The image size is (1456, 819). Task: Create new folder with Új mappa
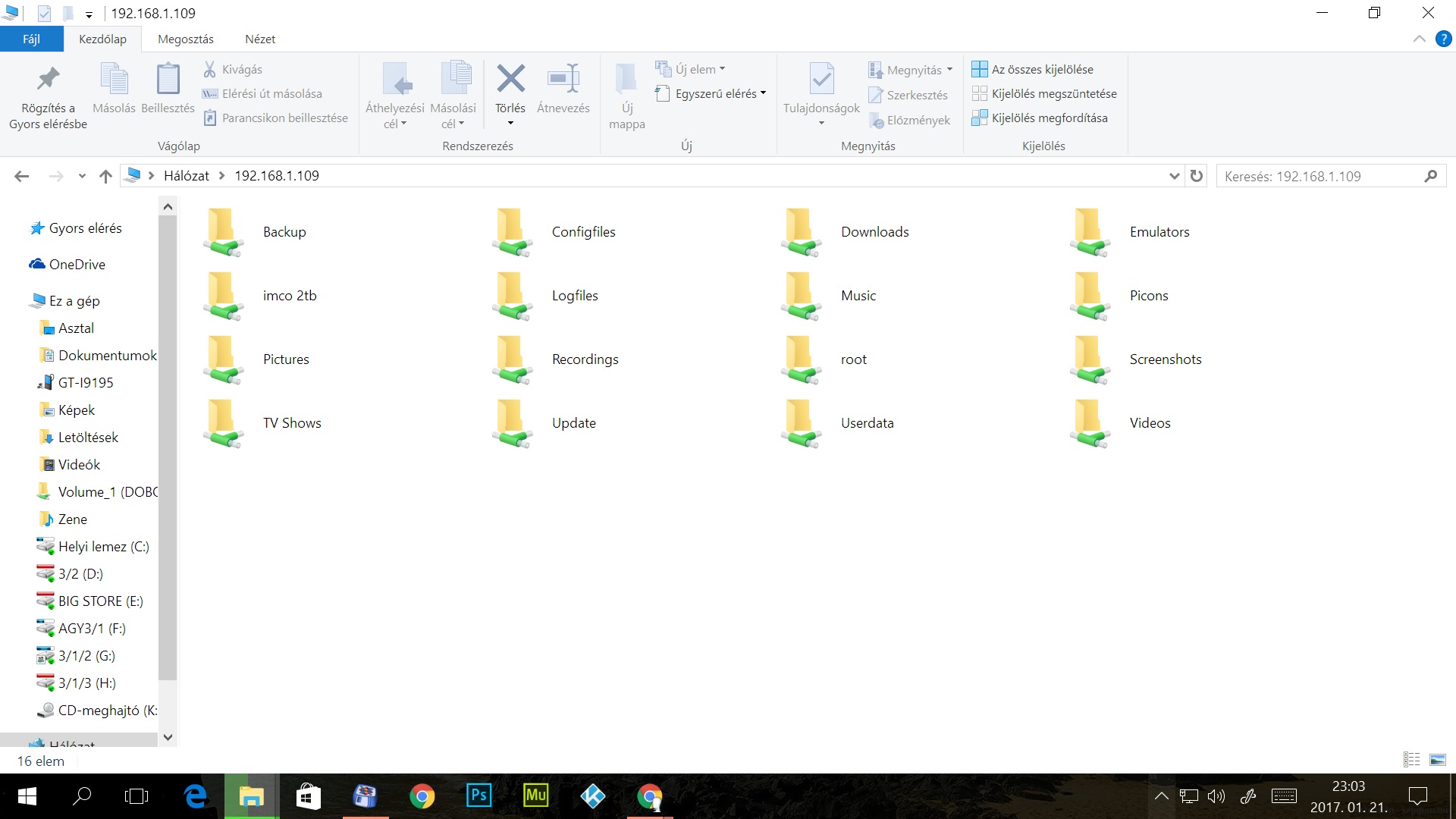coord(627,96)
